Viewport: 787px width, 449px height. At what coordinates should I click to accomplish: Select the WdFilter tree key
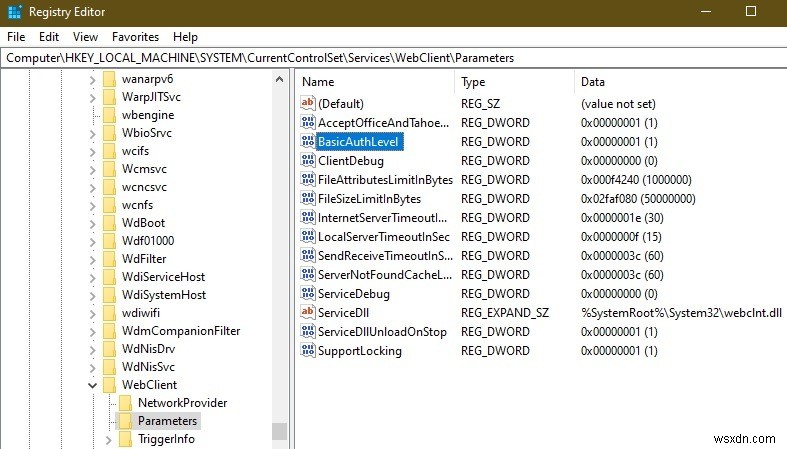[144, 259]
